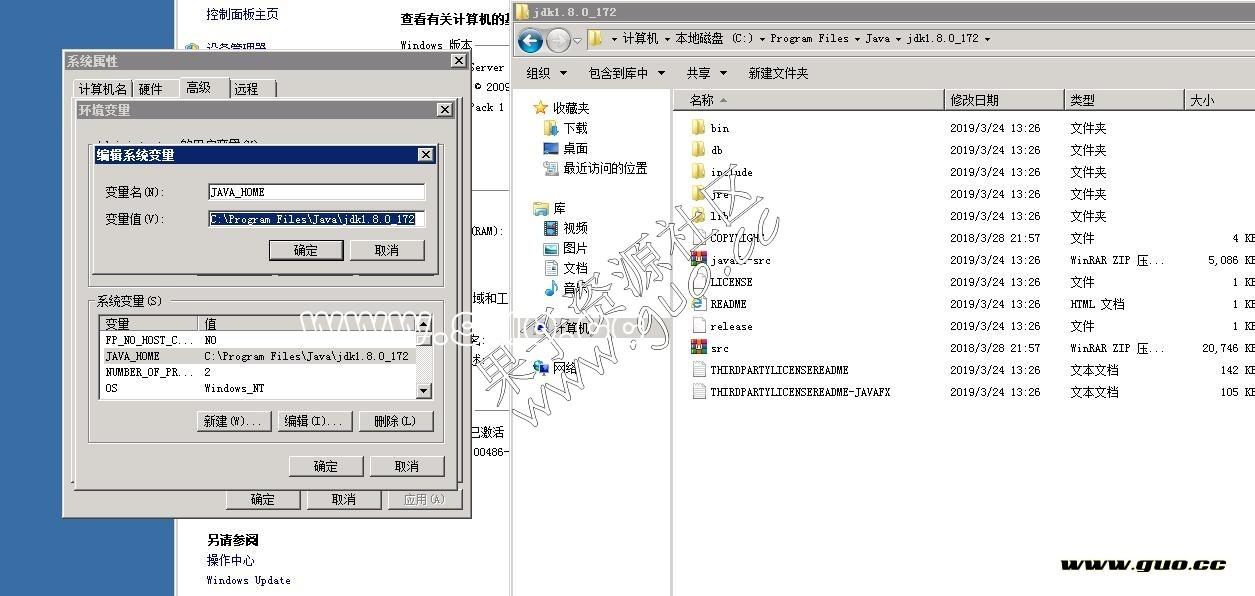
Task: Expand the 组织 dropdown menu
Action: coord(546,73)
